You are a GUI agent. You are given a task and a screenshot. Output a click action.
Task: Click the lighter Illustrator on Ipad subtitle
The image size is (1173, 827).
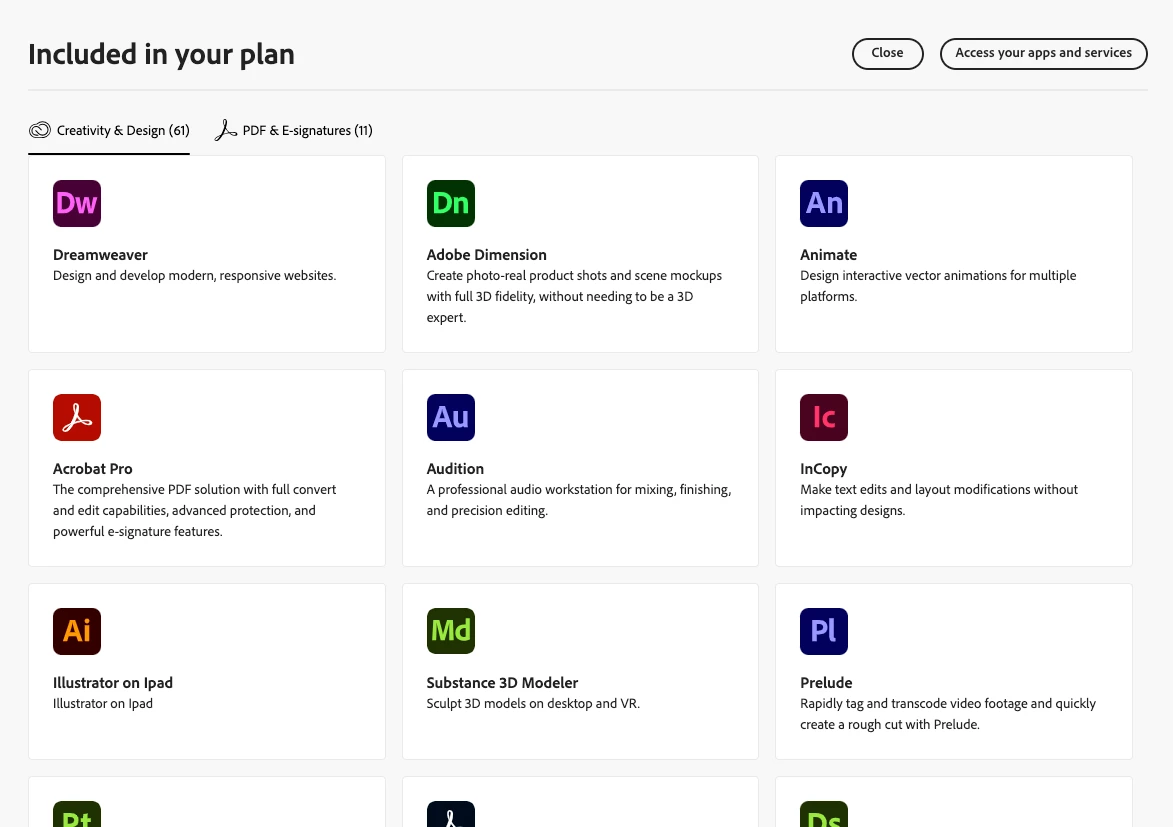click(102, 704)
